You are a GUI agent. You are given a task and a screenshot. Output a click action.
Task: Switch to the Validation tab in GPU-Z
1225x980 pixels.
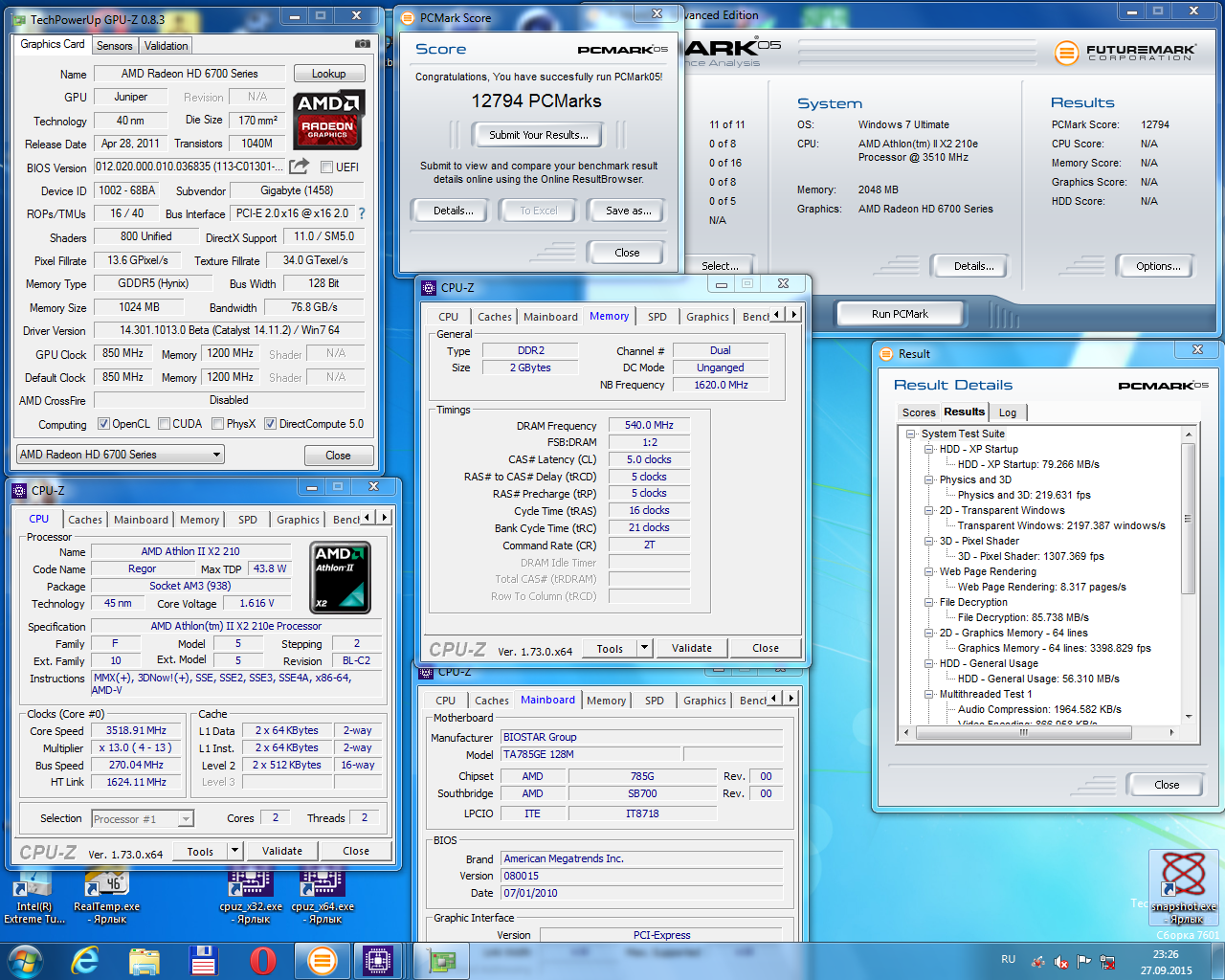click(167, 46)
